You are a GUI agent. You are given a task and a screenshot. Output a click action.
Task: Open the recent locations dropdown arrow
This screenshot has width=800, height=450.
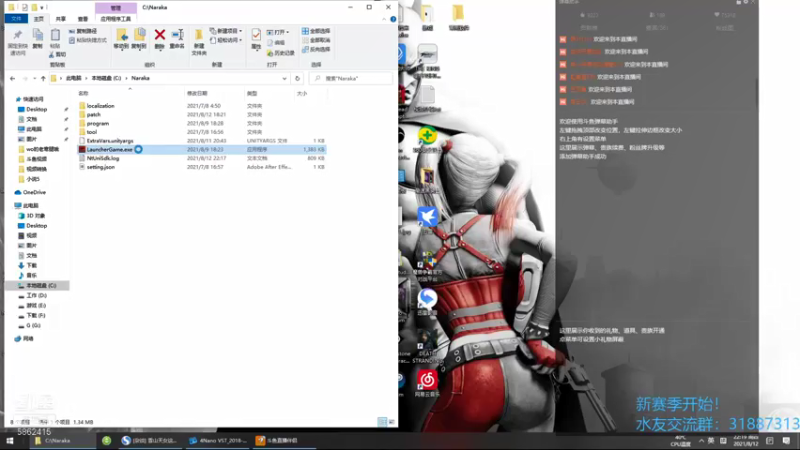(x=34, y=79)
